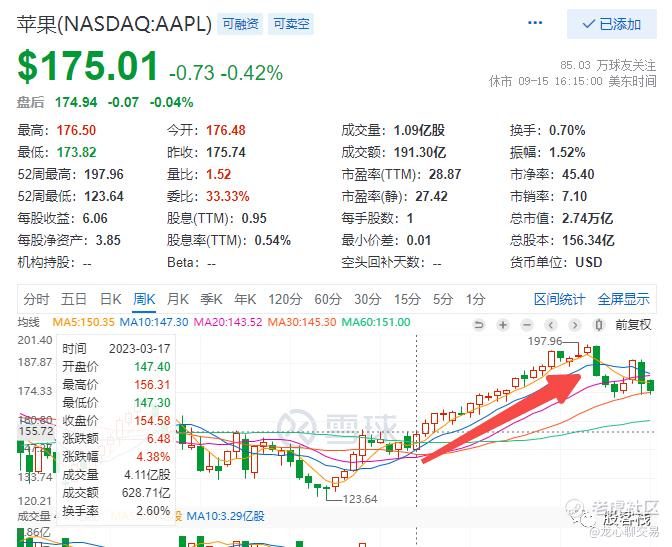
Task: Switch to 5分 chart tab
Action: pyautogui.click(x=443, y=299)
